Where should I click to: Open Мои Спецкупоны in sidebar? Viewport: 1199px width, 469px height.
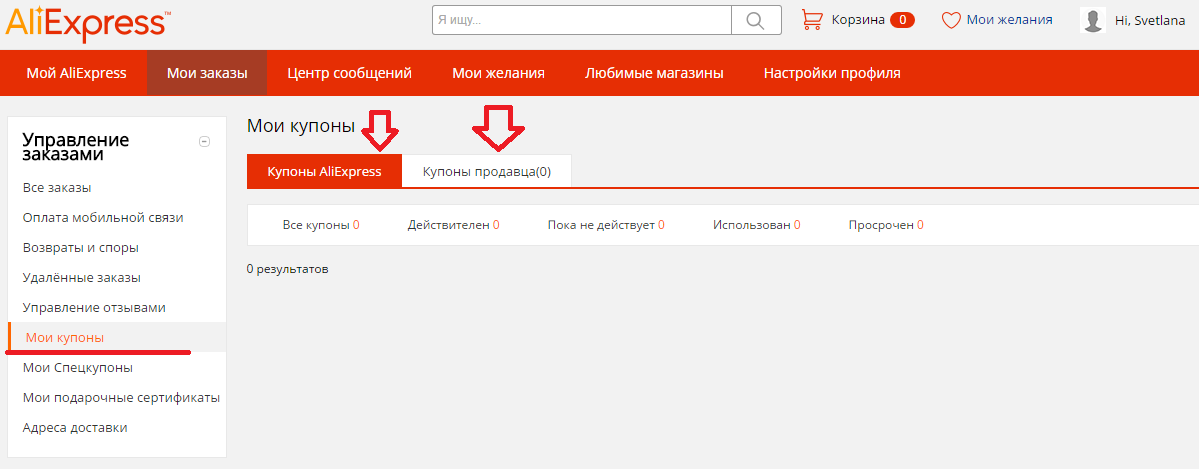(x=78, y=367)
